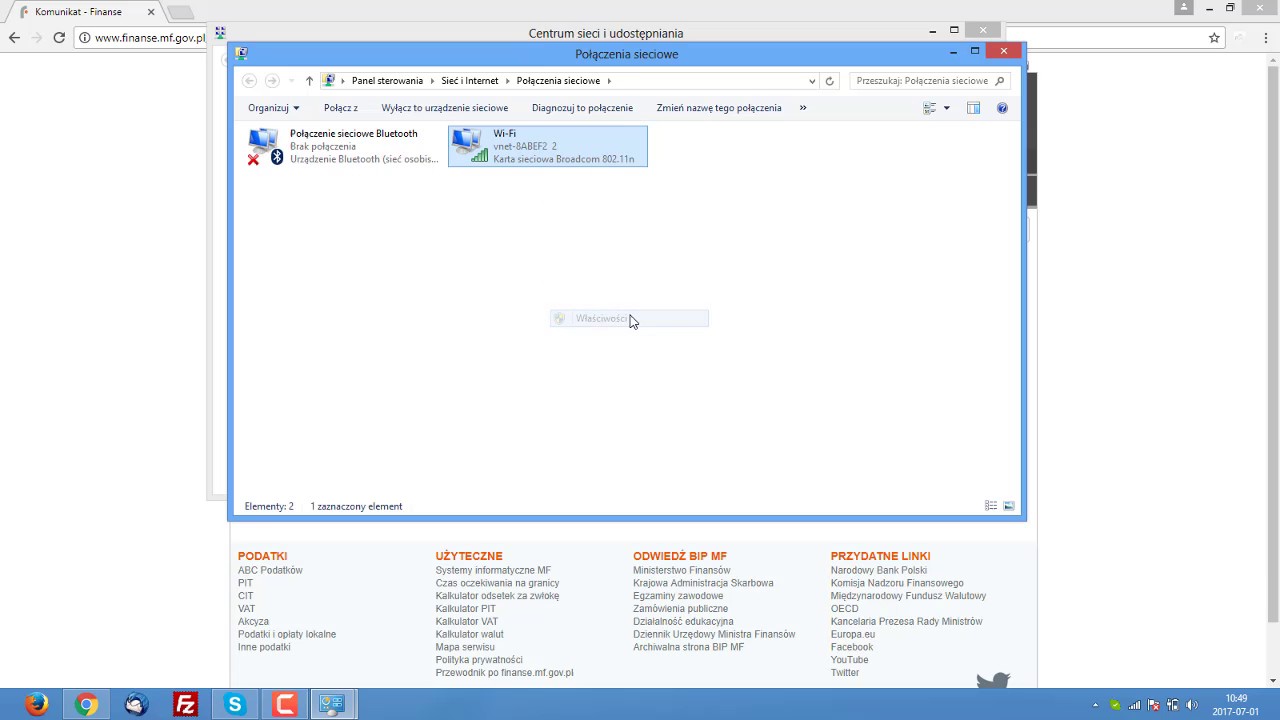Image resolution: width=1280 pixels, height=720 pixels.
Task: Expand the chevron after Połączenia sieciowe breadcrumb
Action: [609, 81]
